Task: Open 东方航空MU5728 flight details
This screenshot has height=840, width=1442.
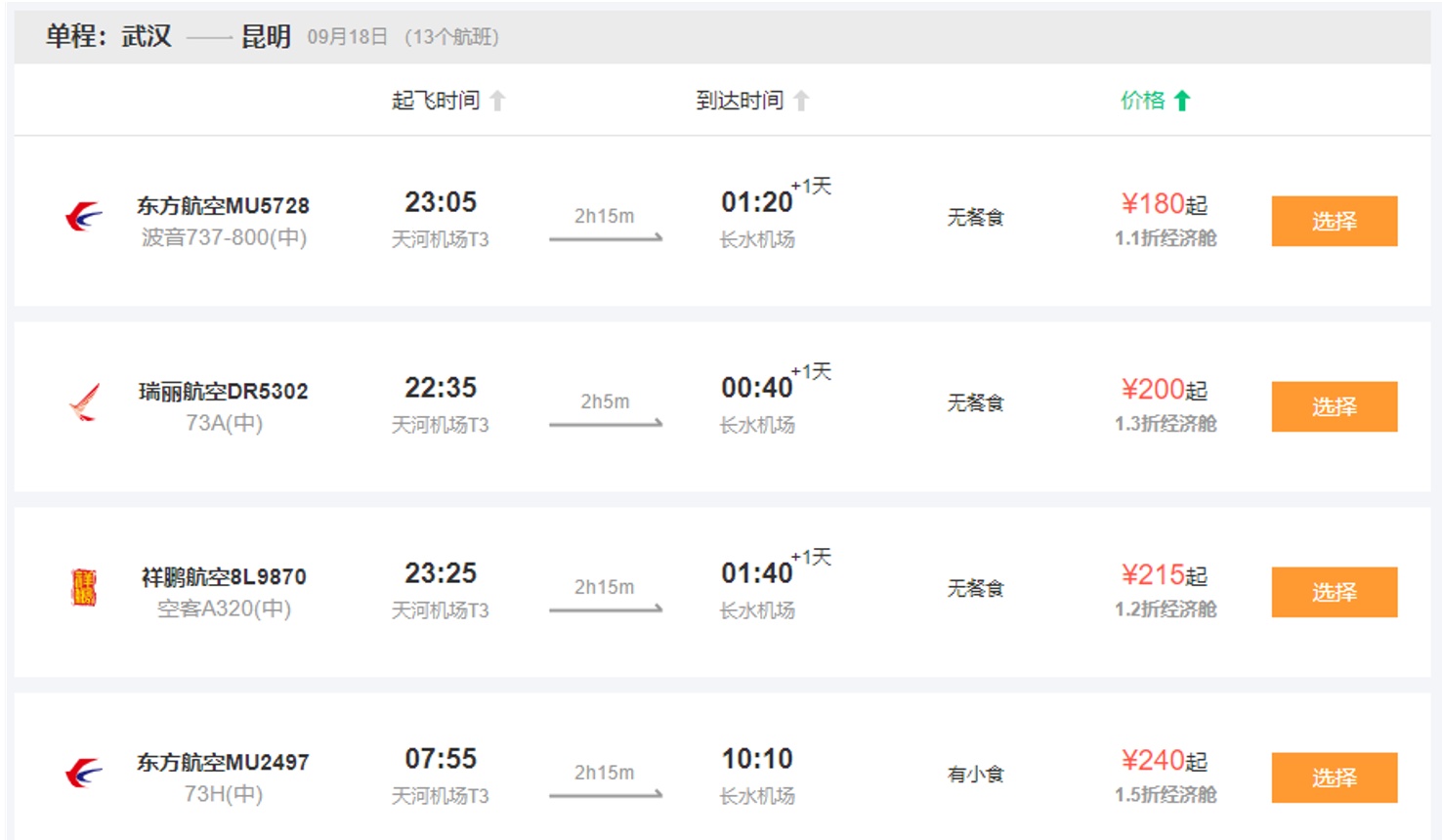Action: [223, 206]
